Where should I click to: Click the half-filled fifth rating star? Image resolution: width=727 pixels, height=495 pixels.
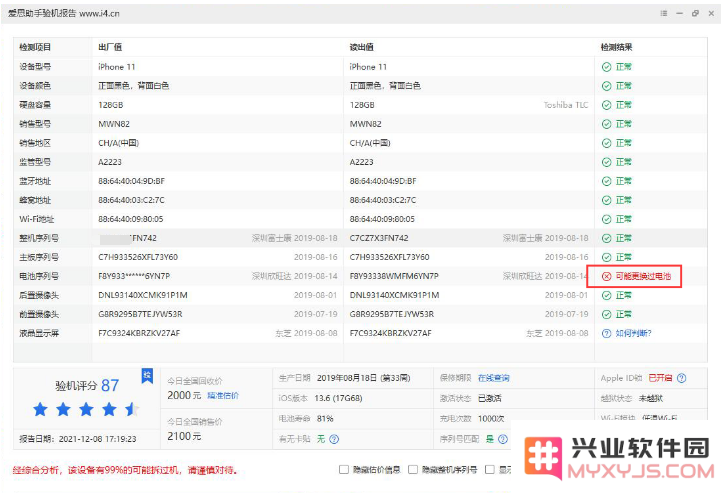point(132,409)
